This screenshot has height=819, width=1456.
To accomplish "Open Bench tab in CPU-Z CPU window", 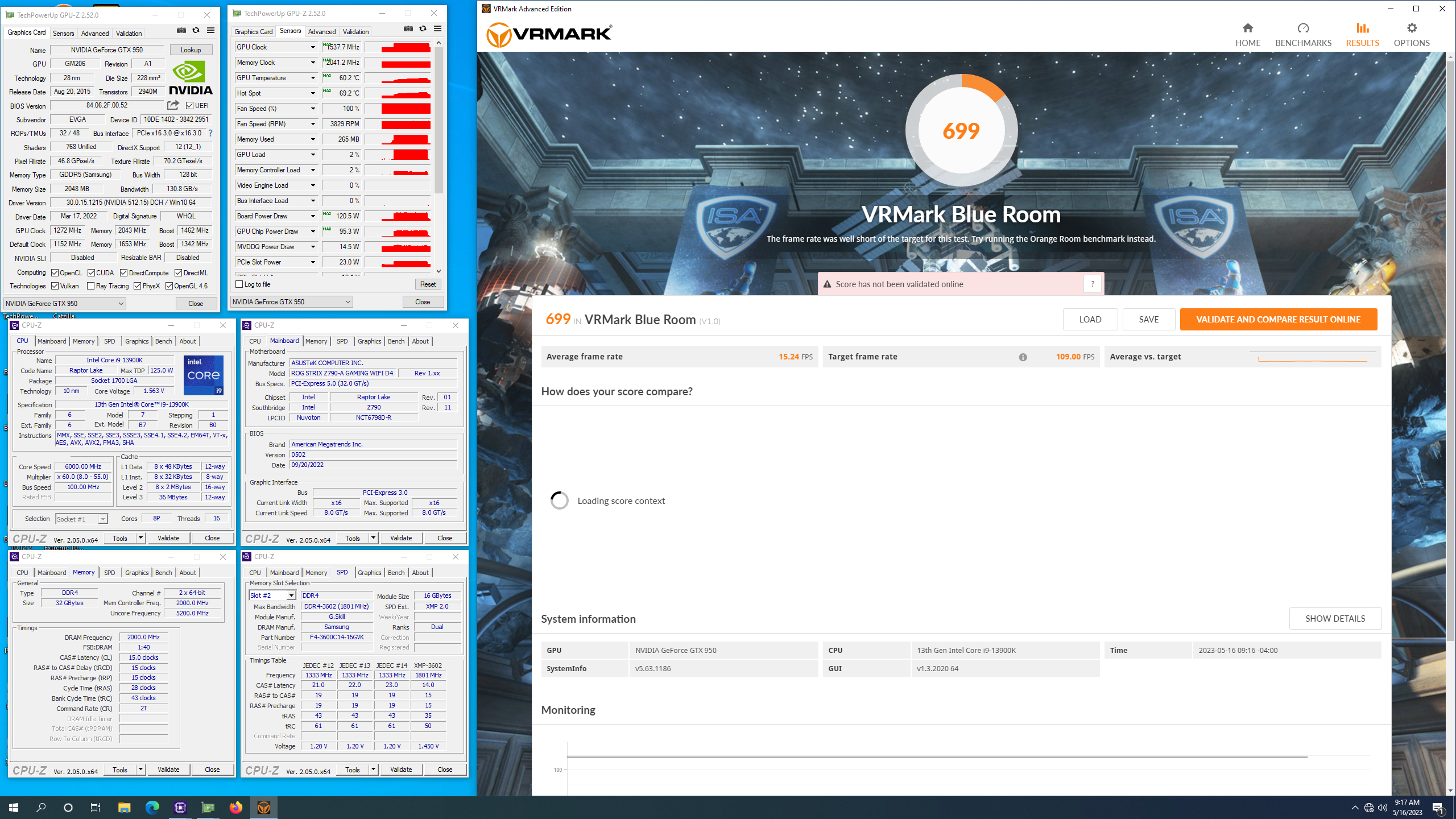I will click(x=163, y=341).
